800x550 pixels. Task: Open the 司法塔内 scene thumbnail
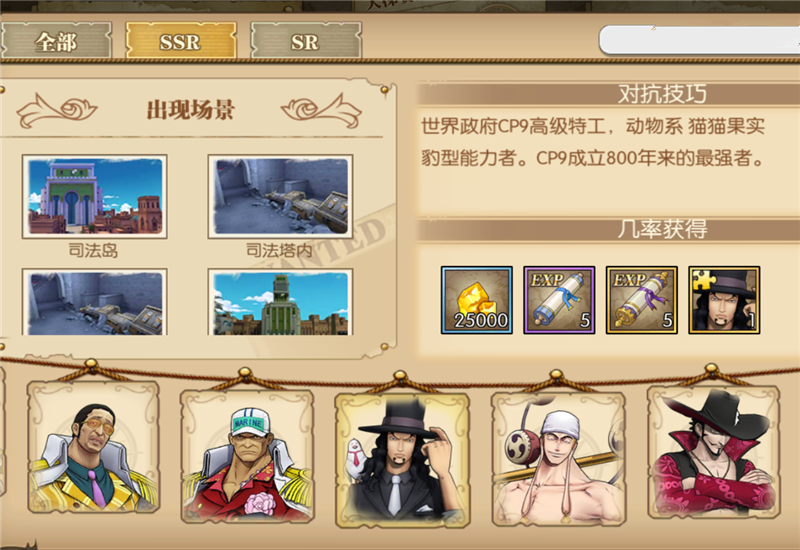coord(280,196)
